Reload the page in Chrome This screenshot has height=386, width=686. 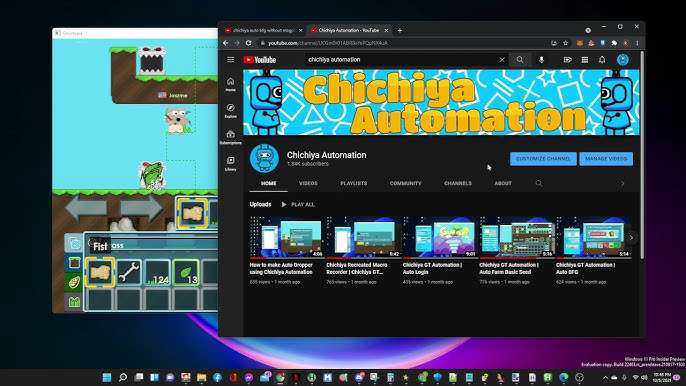(x=248, y=43)
